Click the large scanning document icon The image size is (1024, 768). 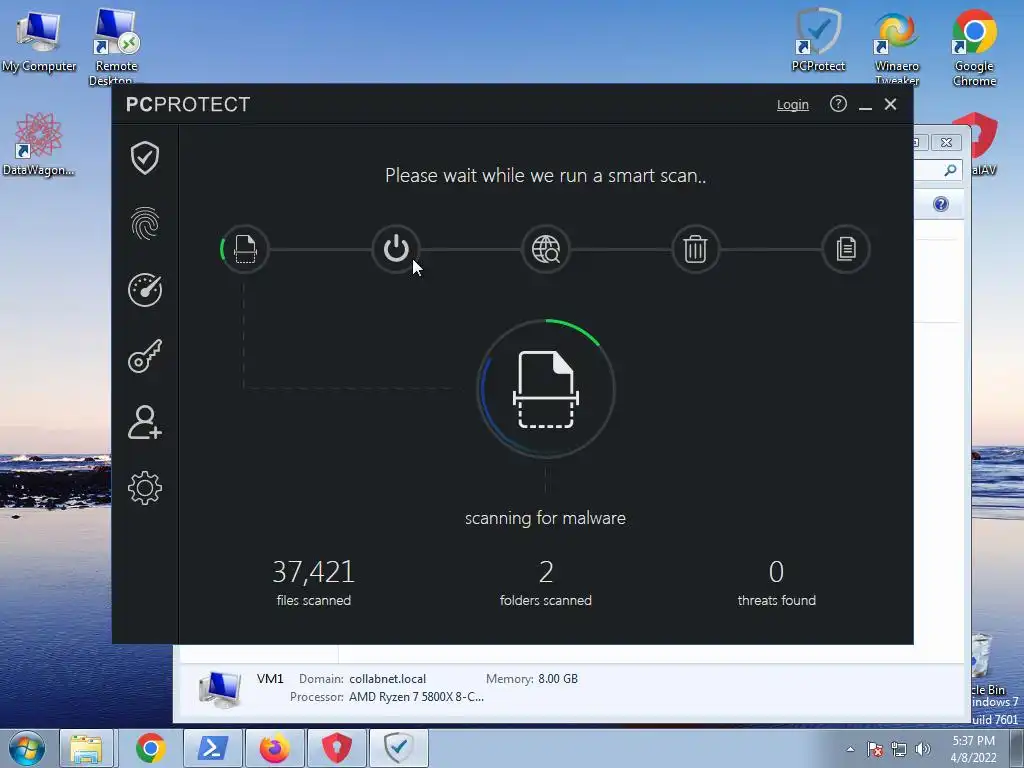pyautogui.click(x=546, y=389)
